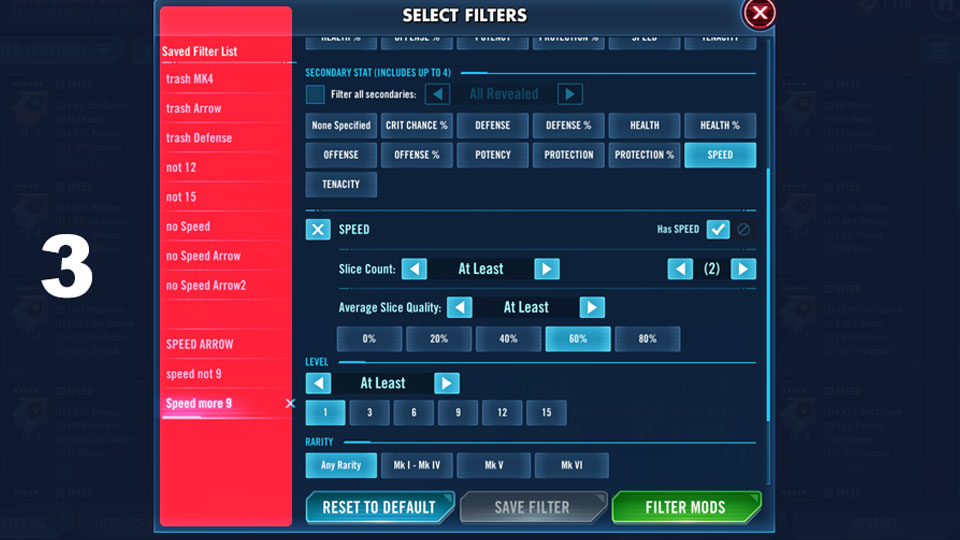Select Mk V rarity
The image size is (960, 540).
tap(494, 465)
